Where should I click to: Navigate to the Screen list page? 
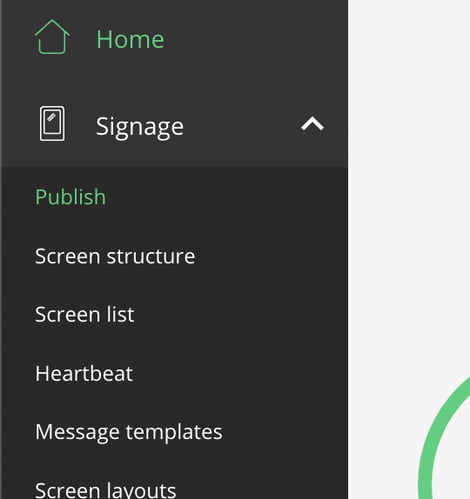point(85,314)
